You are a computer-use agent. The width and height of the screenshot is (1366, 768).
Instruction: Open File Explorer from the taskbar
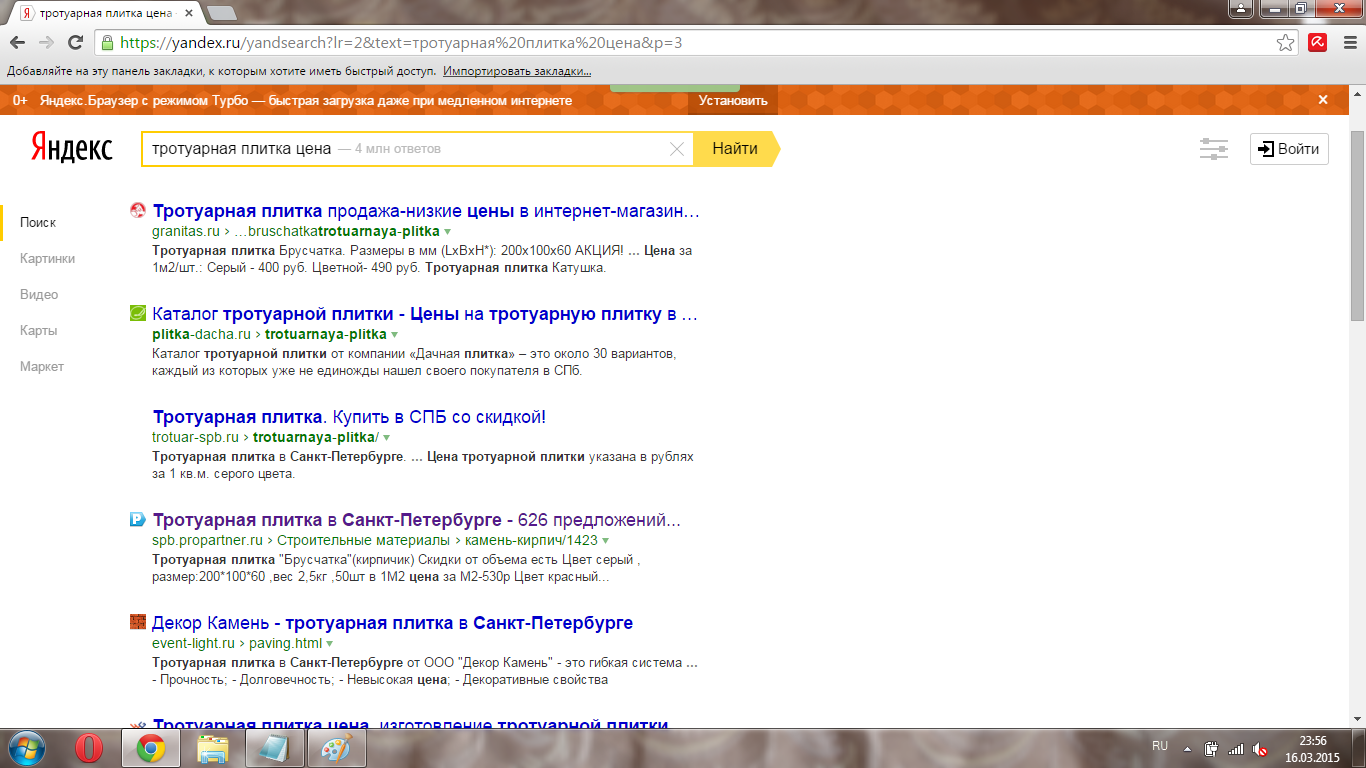(x=213, y=748)
